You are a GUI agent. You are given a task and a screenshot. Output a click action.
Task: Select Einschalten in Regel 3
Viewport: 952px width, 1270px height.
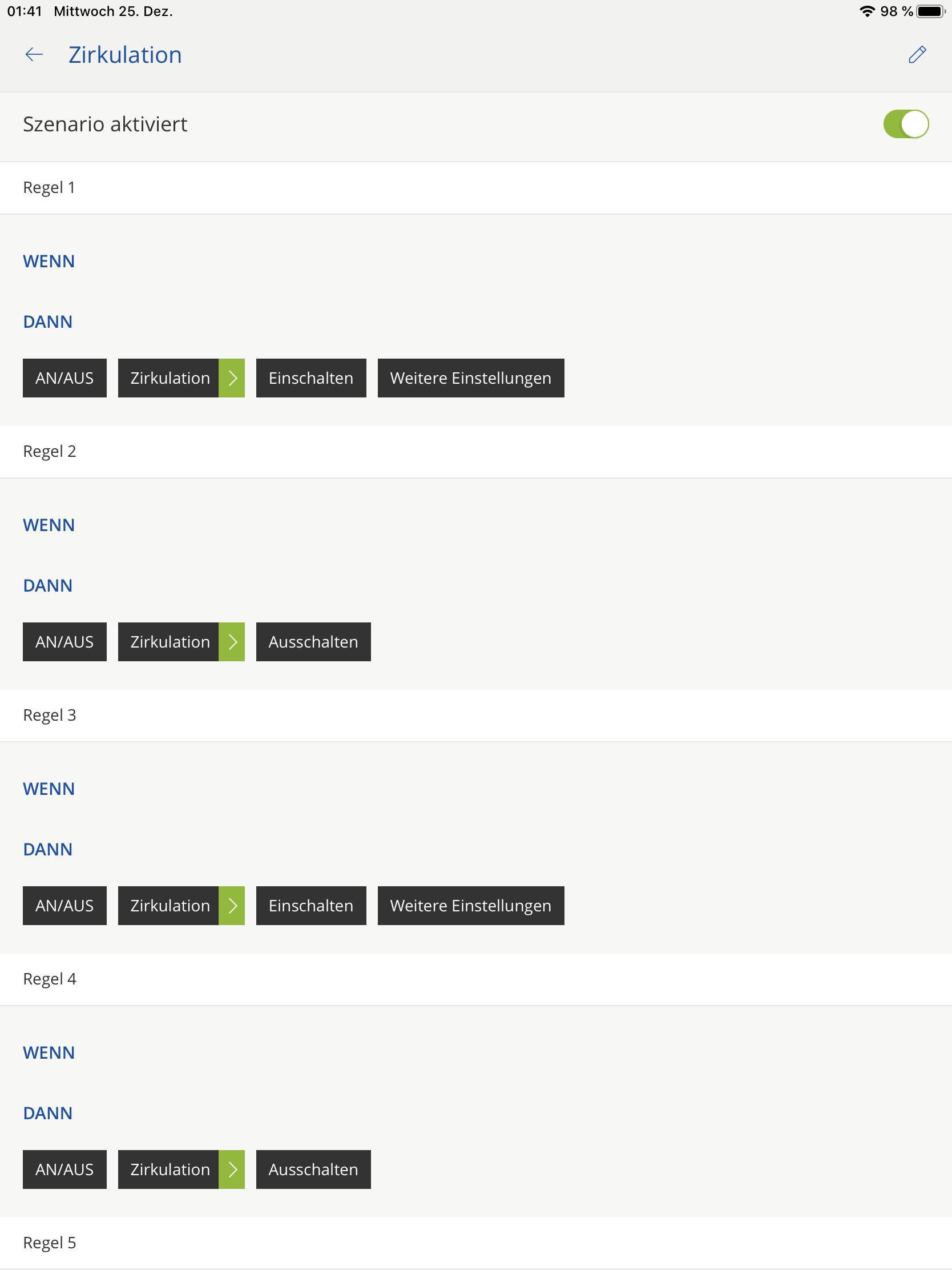pyautogui.click(x=310, y=906)
